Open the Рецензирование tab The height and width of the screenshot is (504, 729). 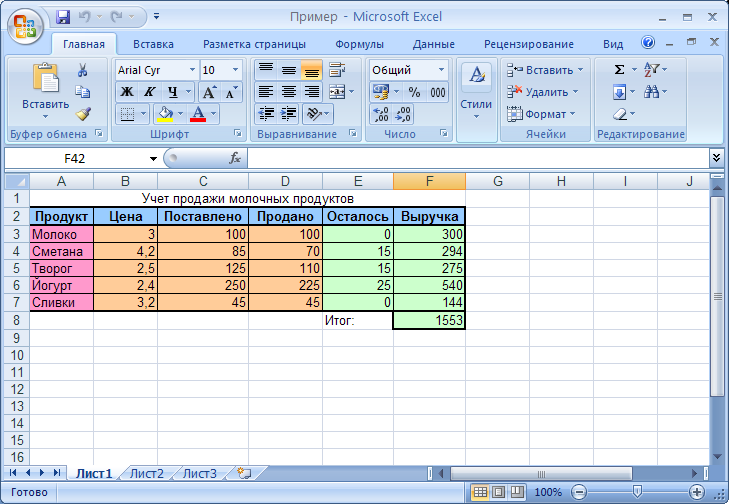529,44
